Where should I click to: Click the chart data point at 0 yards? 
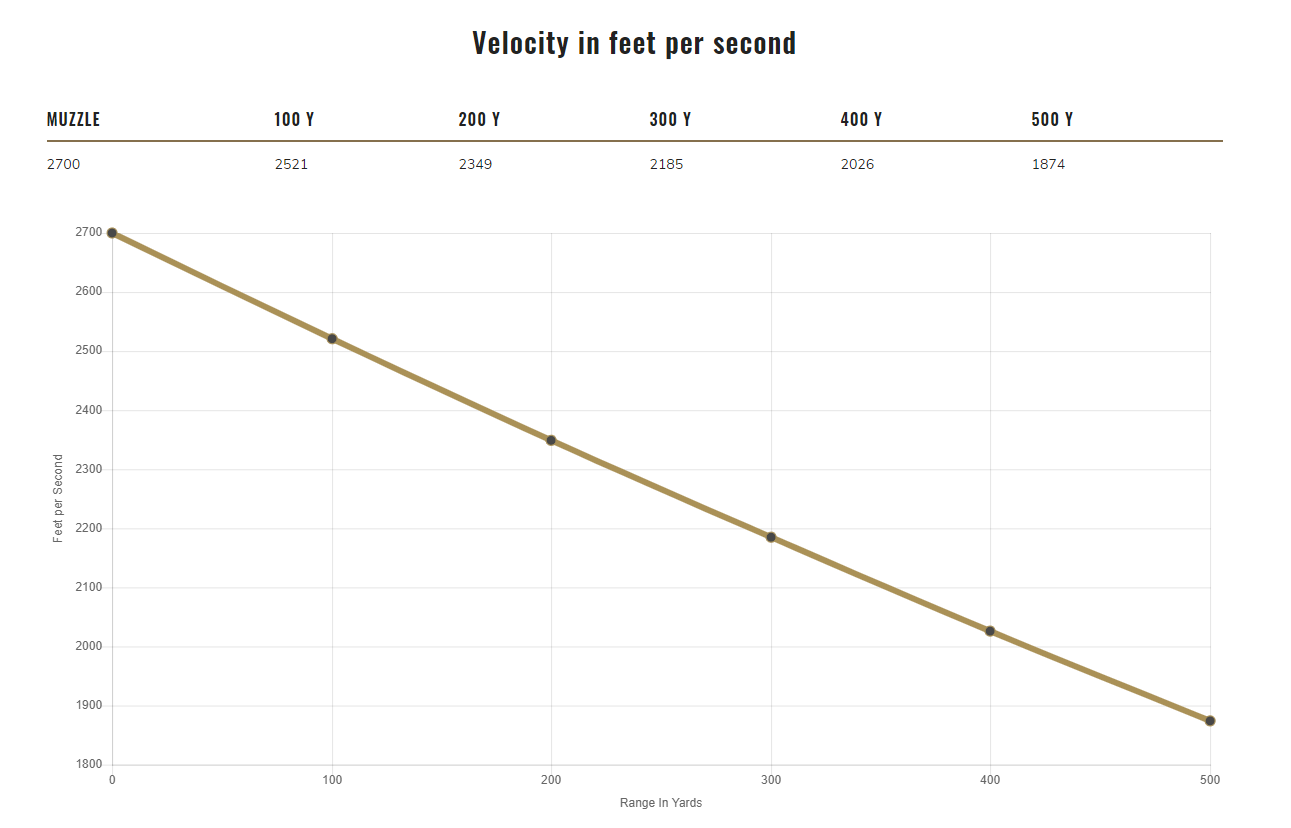112,233
